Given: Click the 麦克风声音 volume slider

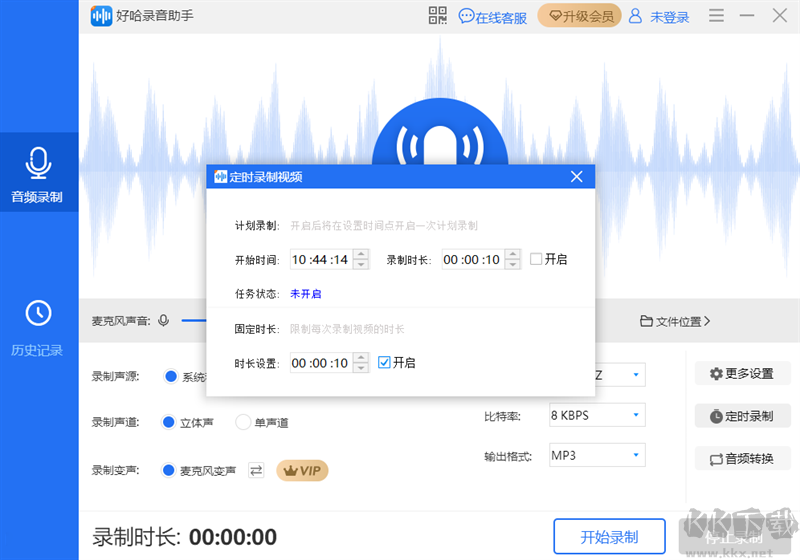Looking at the screenshot, I should (194, 320).
